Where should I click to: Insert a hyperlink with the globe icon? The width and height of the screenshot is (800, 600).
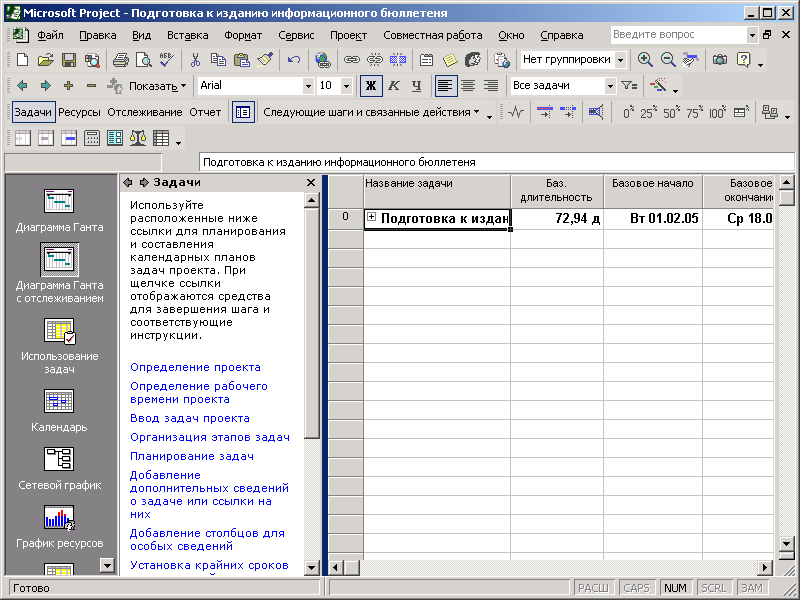[x=322, y=60]
